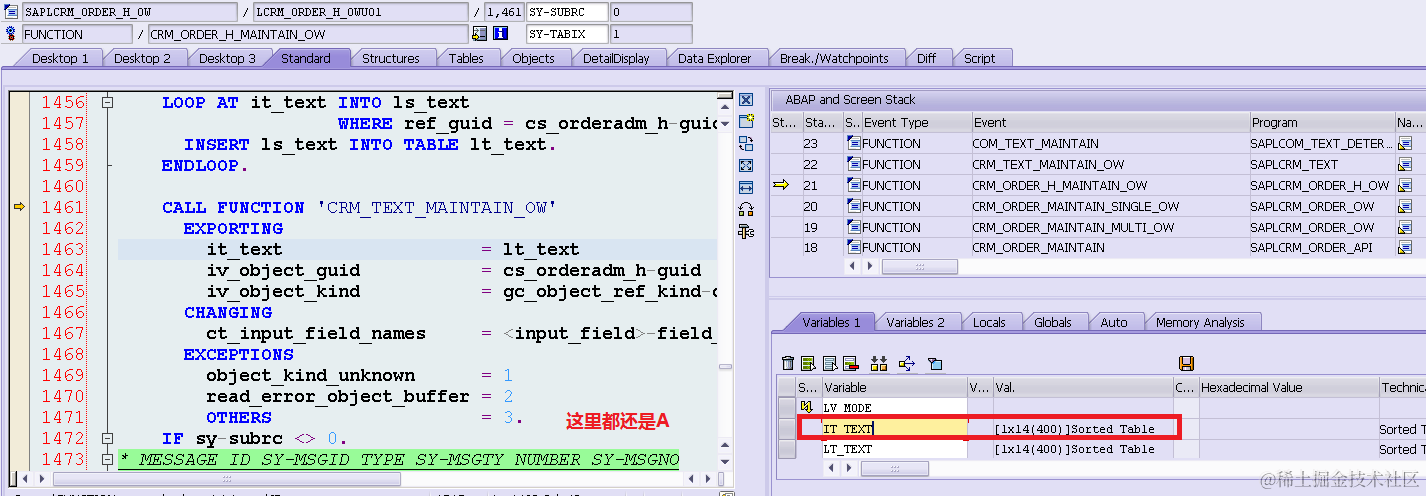Switch to the Diff tab
The width and height of the screenshot is (1426, 496).
tap(927, 58)
